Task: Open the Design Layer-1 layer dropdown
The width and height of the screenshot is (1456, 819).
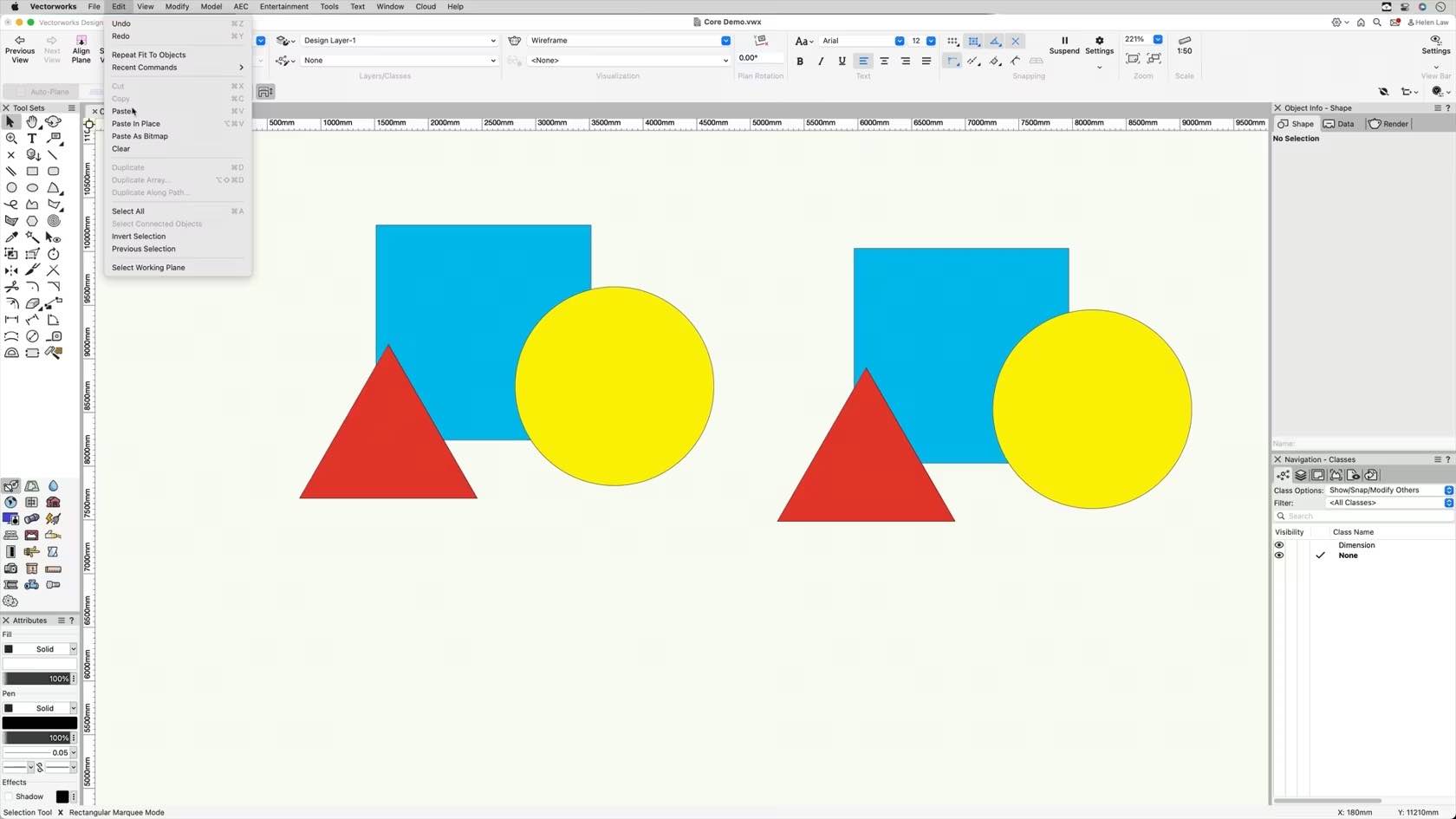Action: pyautogui.click(x=399, y=41)
